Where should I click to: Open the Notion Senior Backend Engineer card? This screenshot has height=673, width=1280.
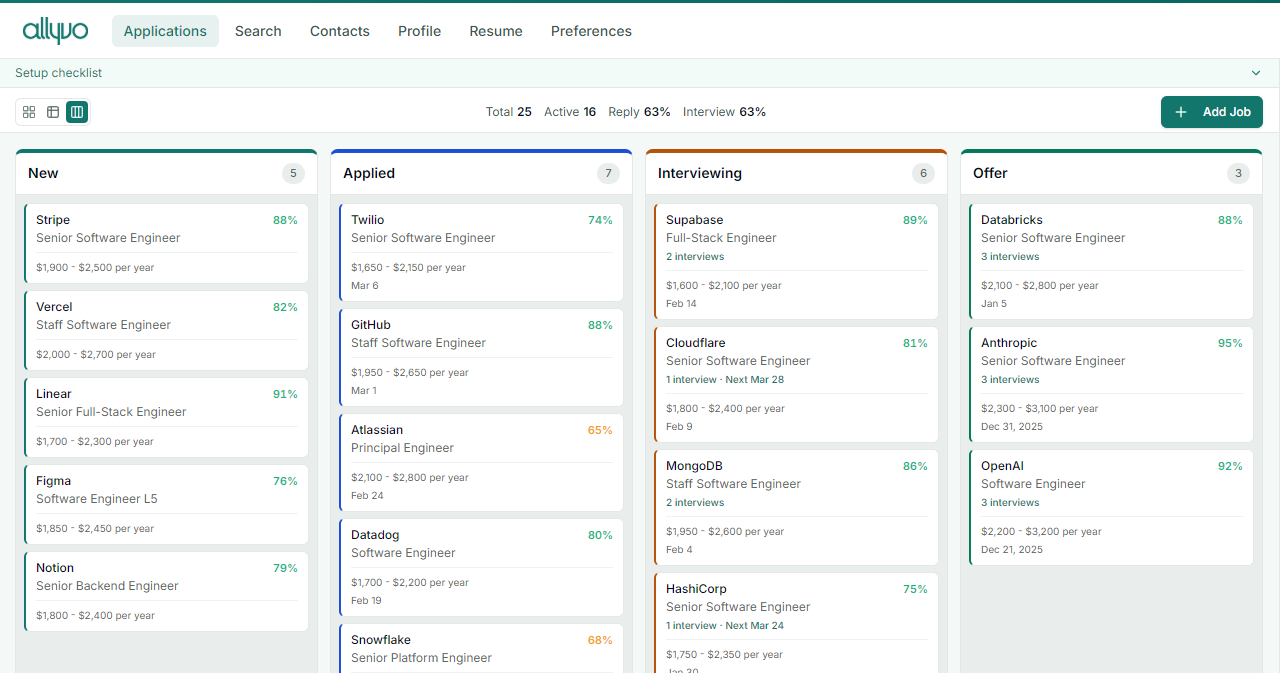[x=166, y=591]
